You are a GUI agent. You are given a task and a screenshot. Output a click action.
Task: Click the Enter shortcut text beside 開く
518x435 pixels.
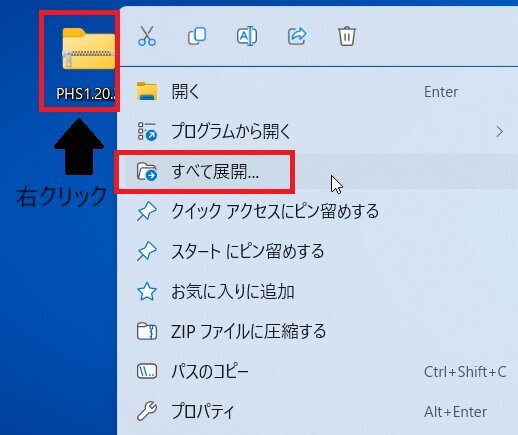coord(441,92)
